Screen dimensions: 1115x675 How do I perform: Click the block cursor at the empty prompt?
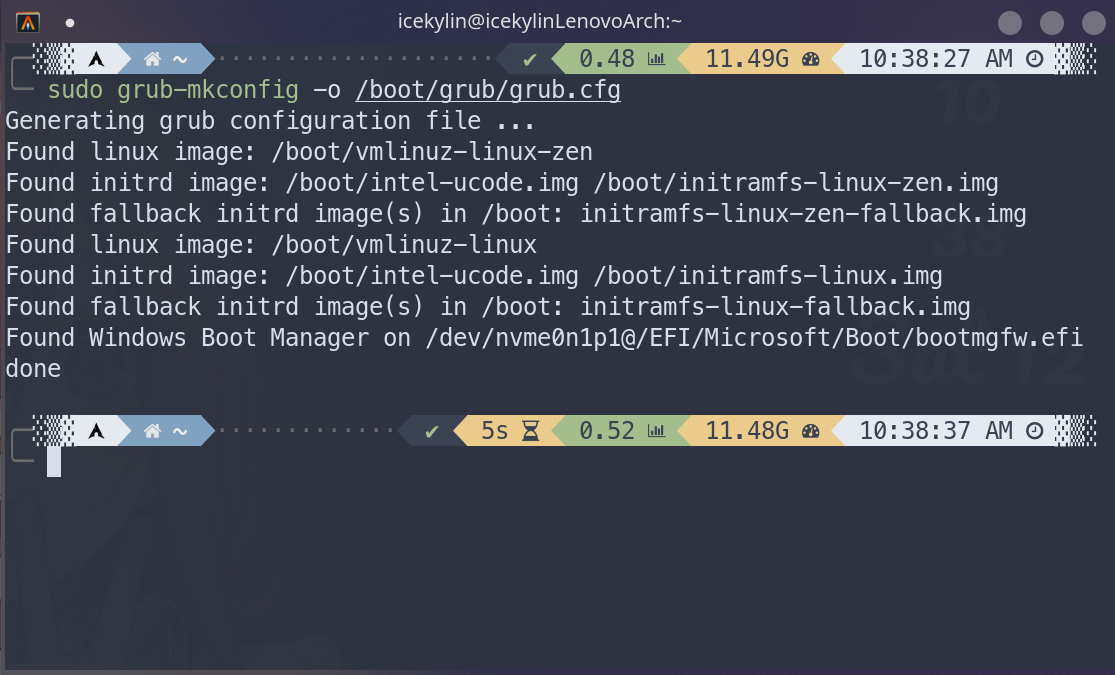(x=54, y=461)
